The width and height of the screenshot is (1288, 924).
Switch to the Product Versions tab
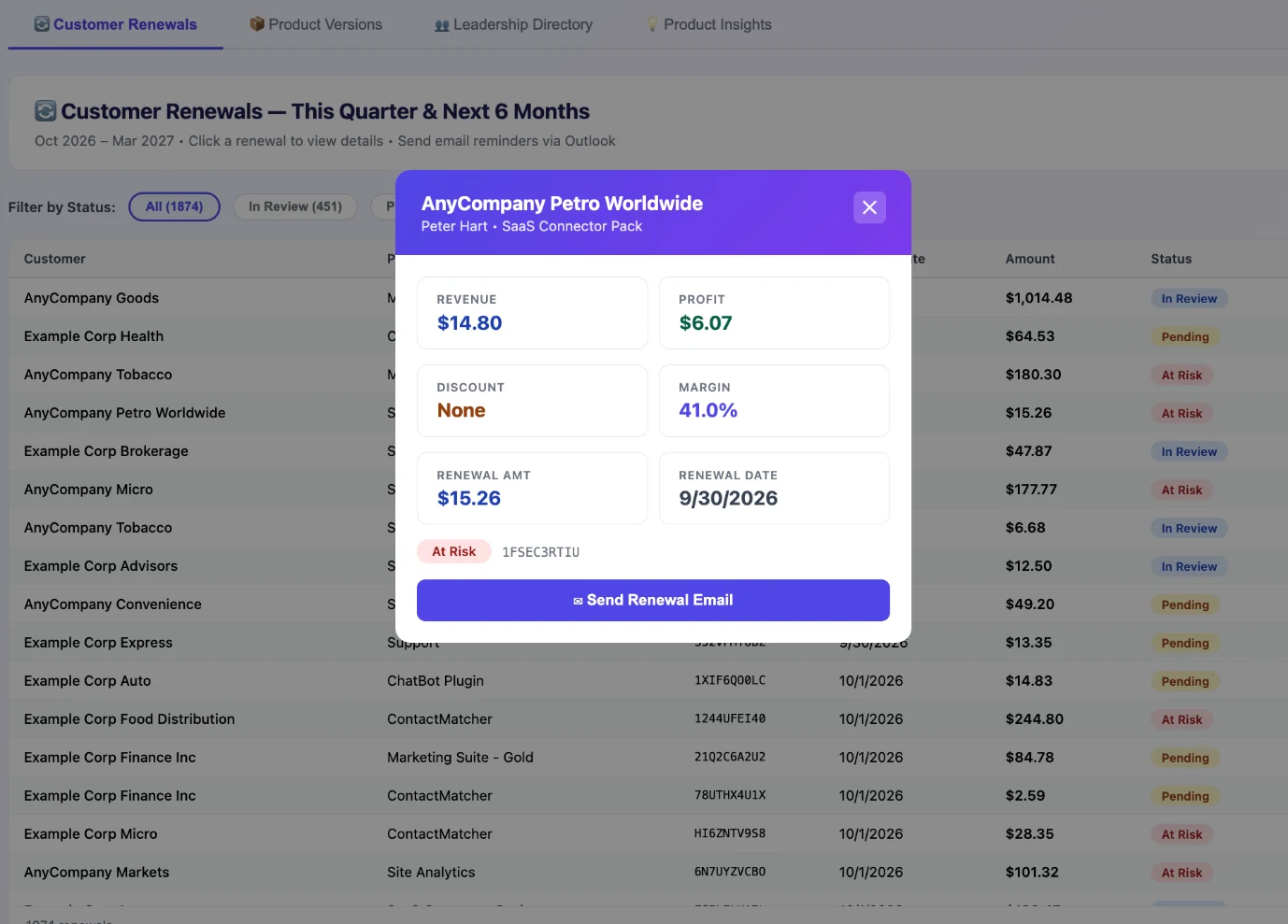coord(316,24)
